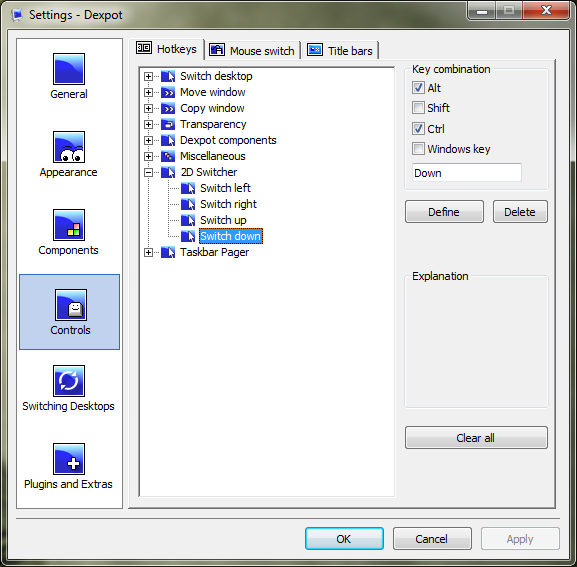
Task: Click the Miscellaneous tree item icon
Action: (168, 156)
